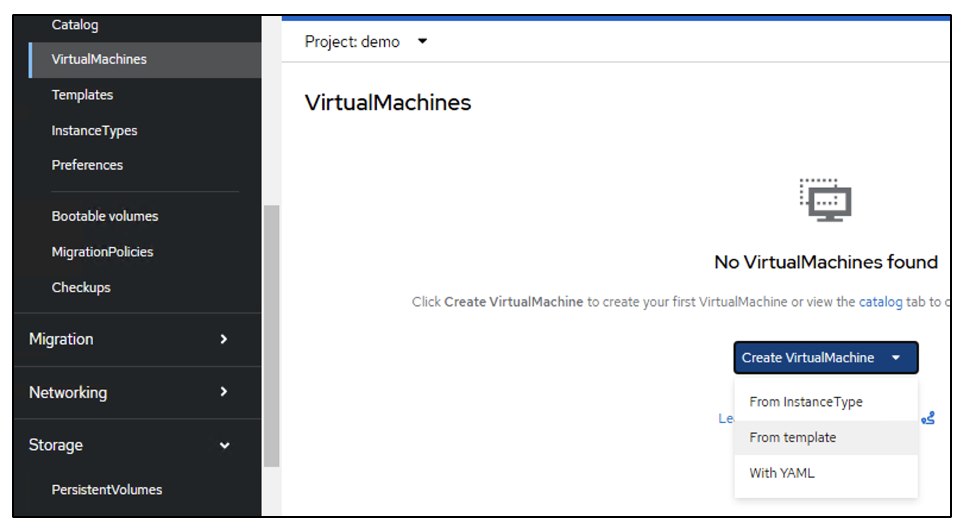The image size is (972, 530).
Task: Open Catalog in the sidebar
Action: point(75,25)
